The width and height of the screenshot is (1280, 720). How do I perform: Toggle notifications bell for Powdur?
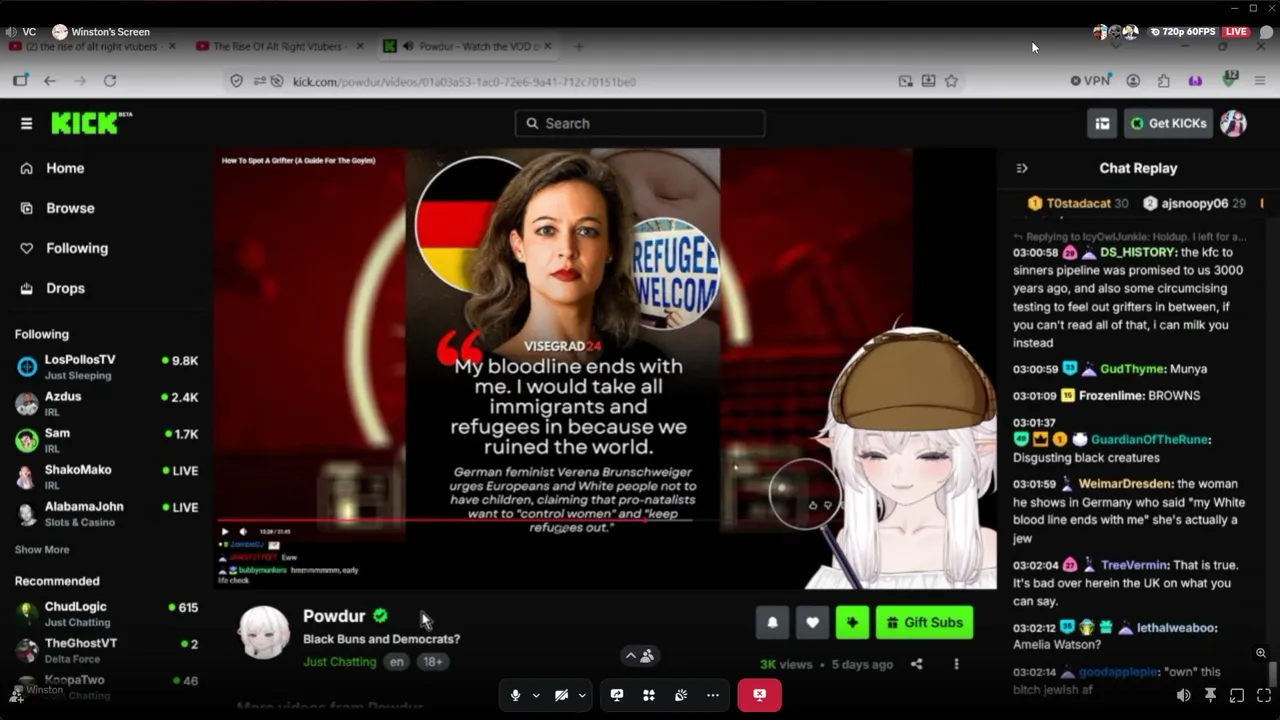tap(772, 622)
